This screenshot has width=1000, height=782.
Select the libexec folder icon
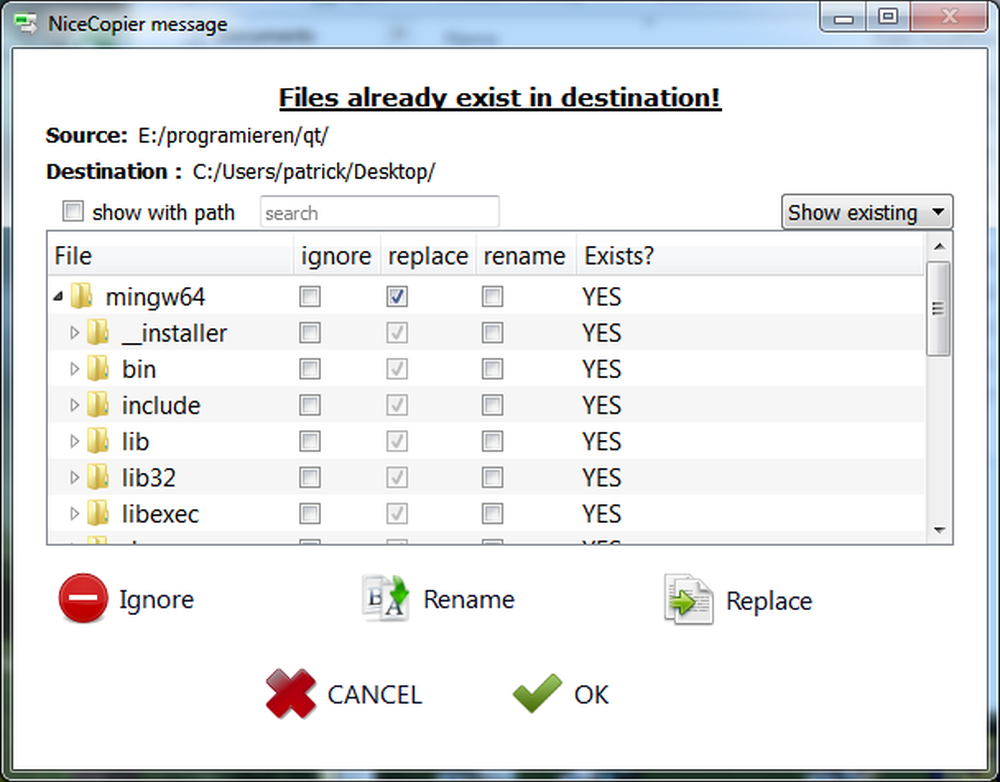98,513
